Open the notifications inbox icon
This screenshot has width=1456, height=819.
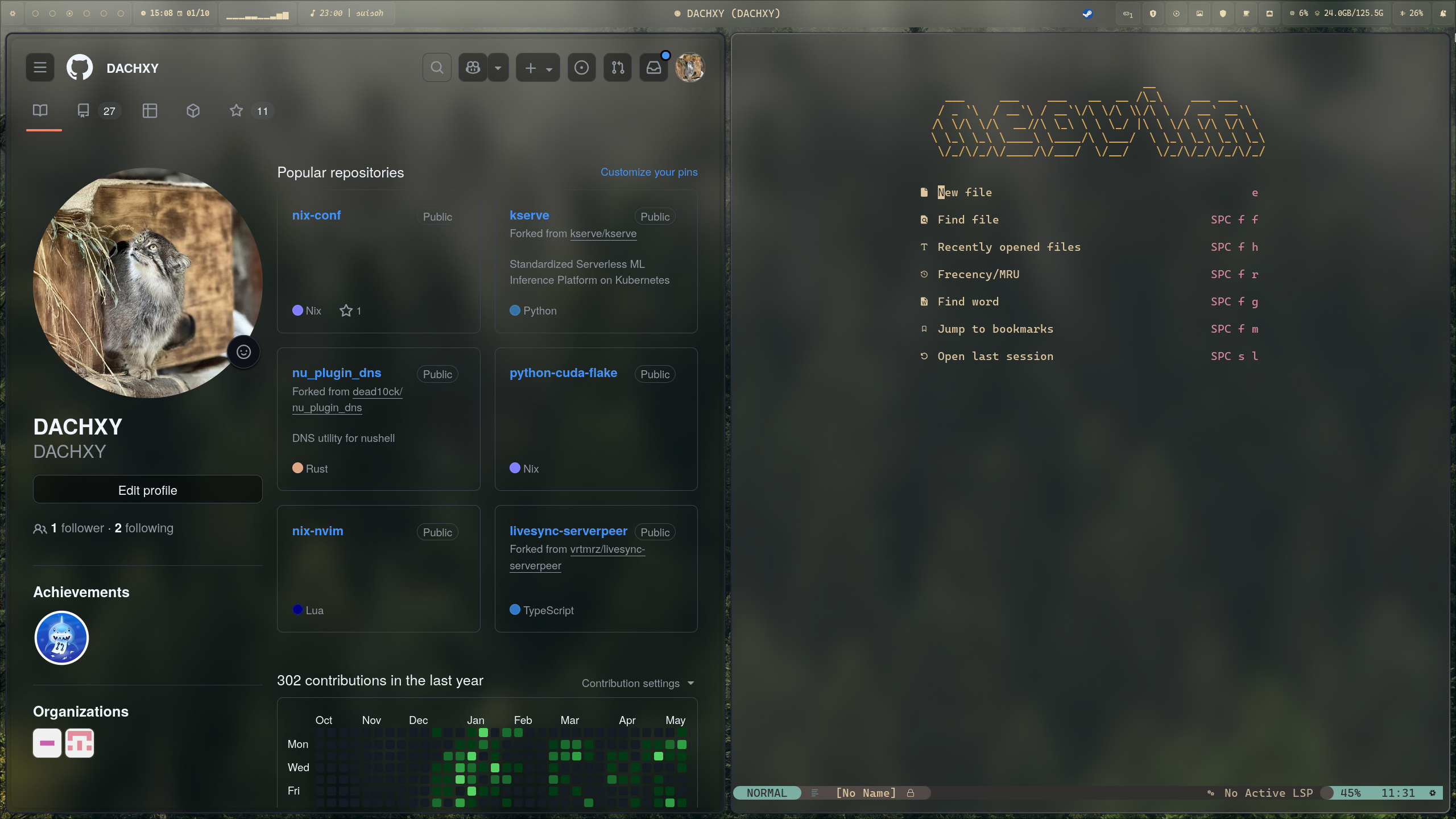point(653,68)
